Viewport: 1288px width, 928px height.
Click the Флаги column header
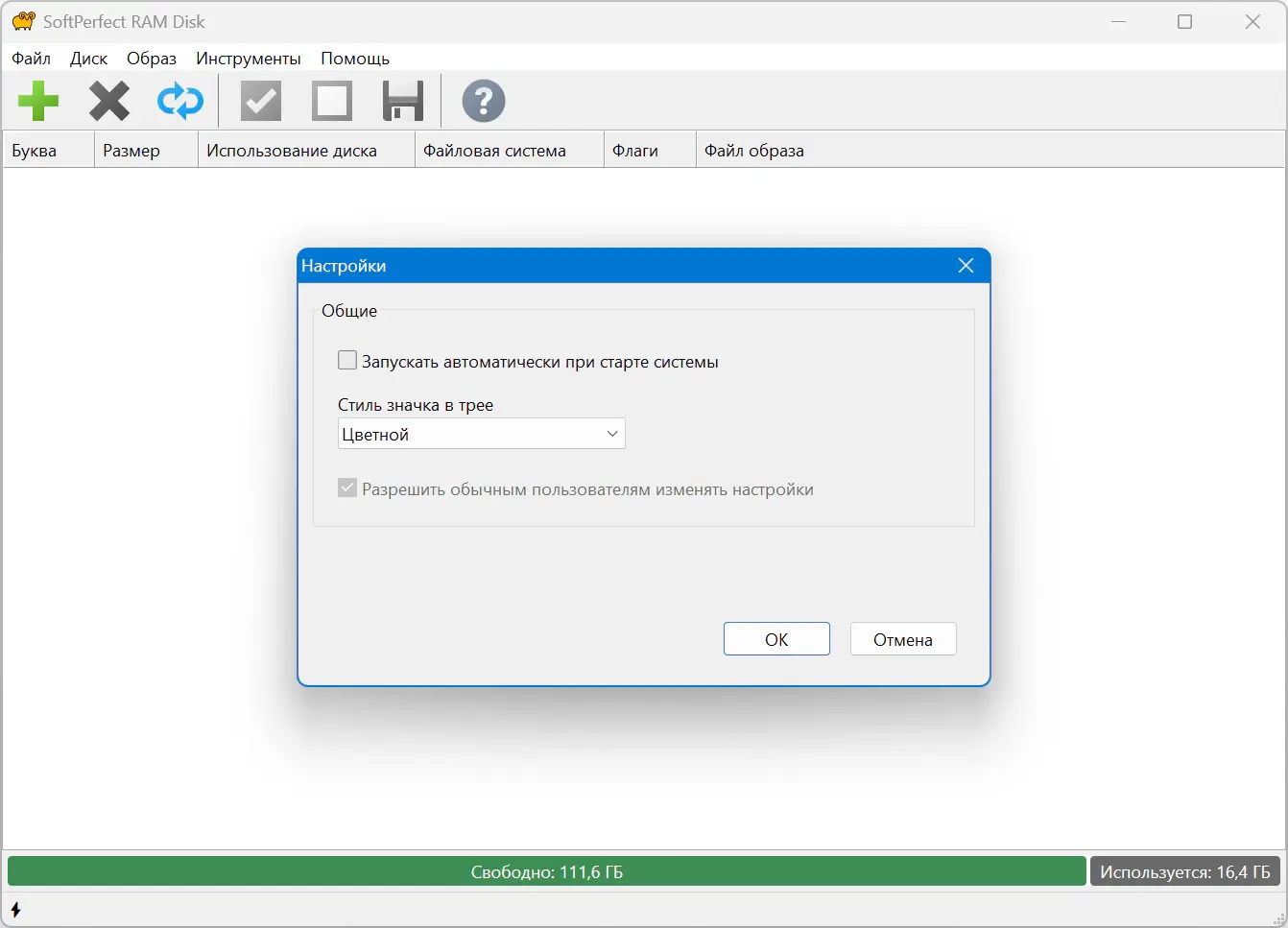[650, 151]
